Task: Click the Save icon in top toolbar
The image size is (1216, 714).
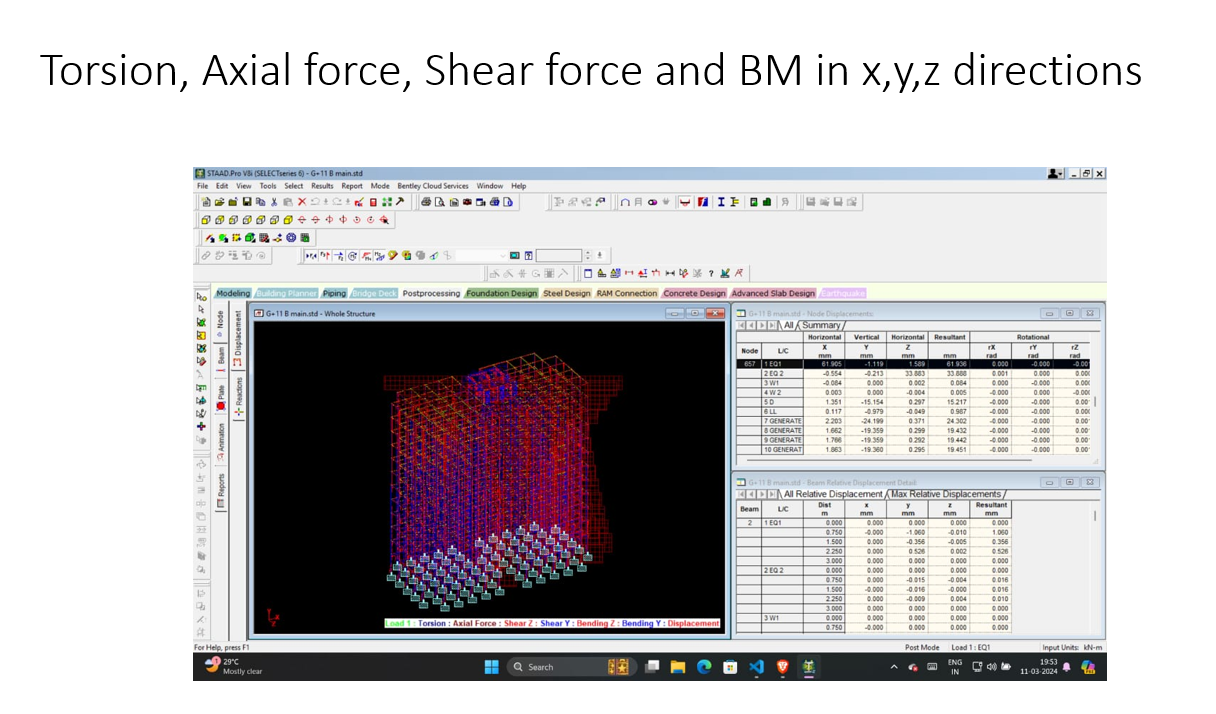Action: tap(246, 202)
